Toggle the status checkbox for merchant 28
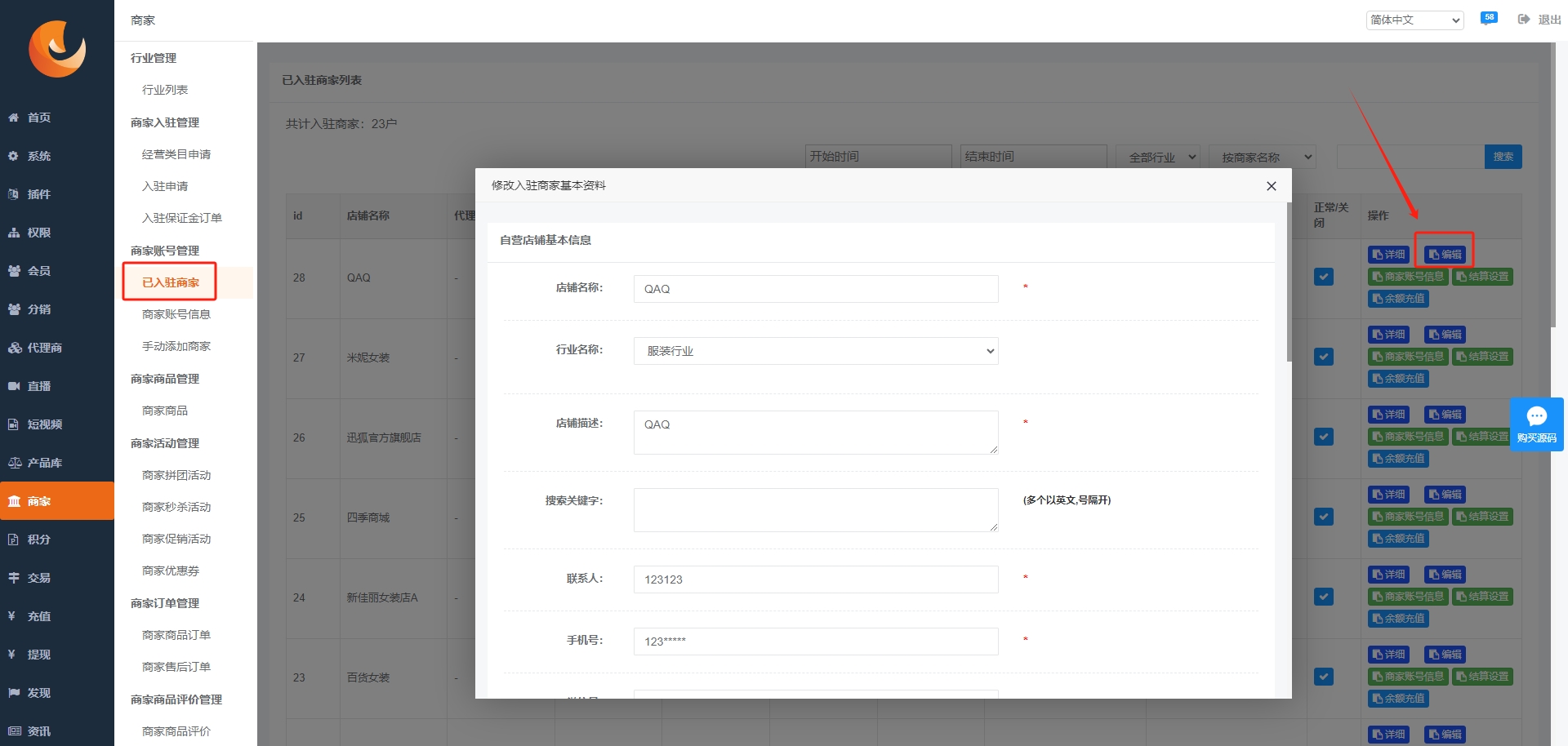 [1324, 277]
